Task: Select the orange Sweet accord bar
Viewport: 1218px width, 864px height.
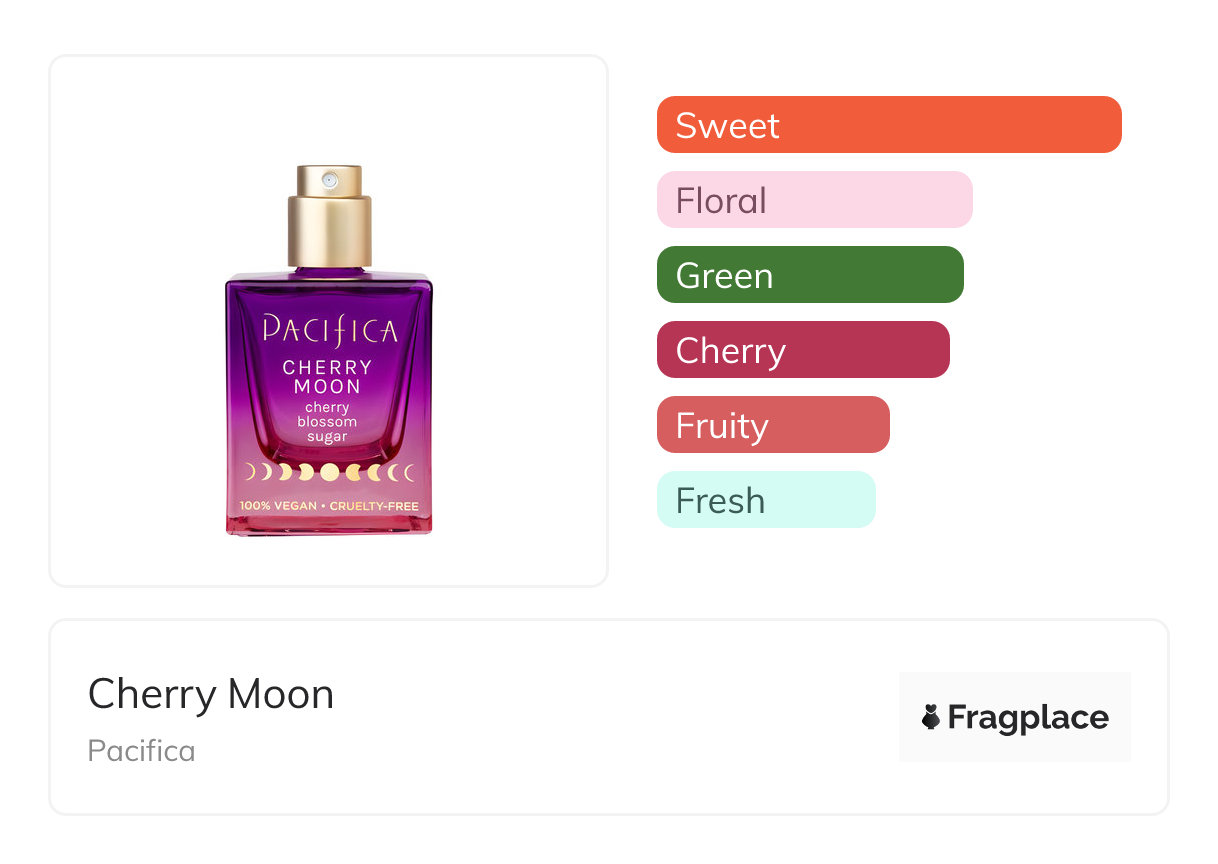Action: [x=888, y=125]
